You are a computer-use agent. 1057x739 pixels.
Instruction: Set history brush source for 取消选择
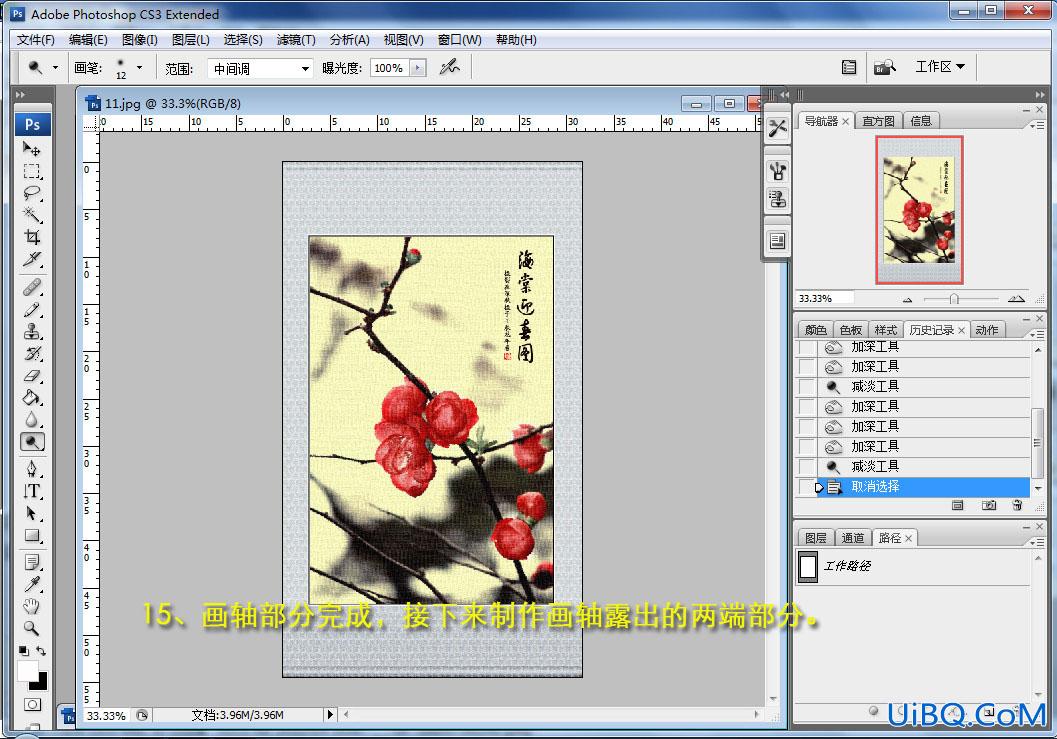(x=806, y=486)
